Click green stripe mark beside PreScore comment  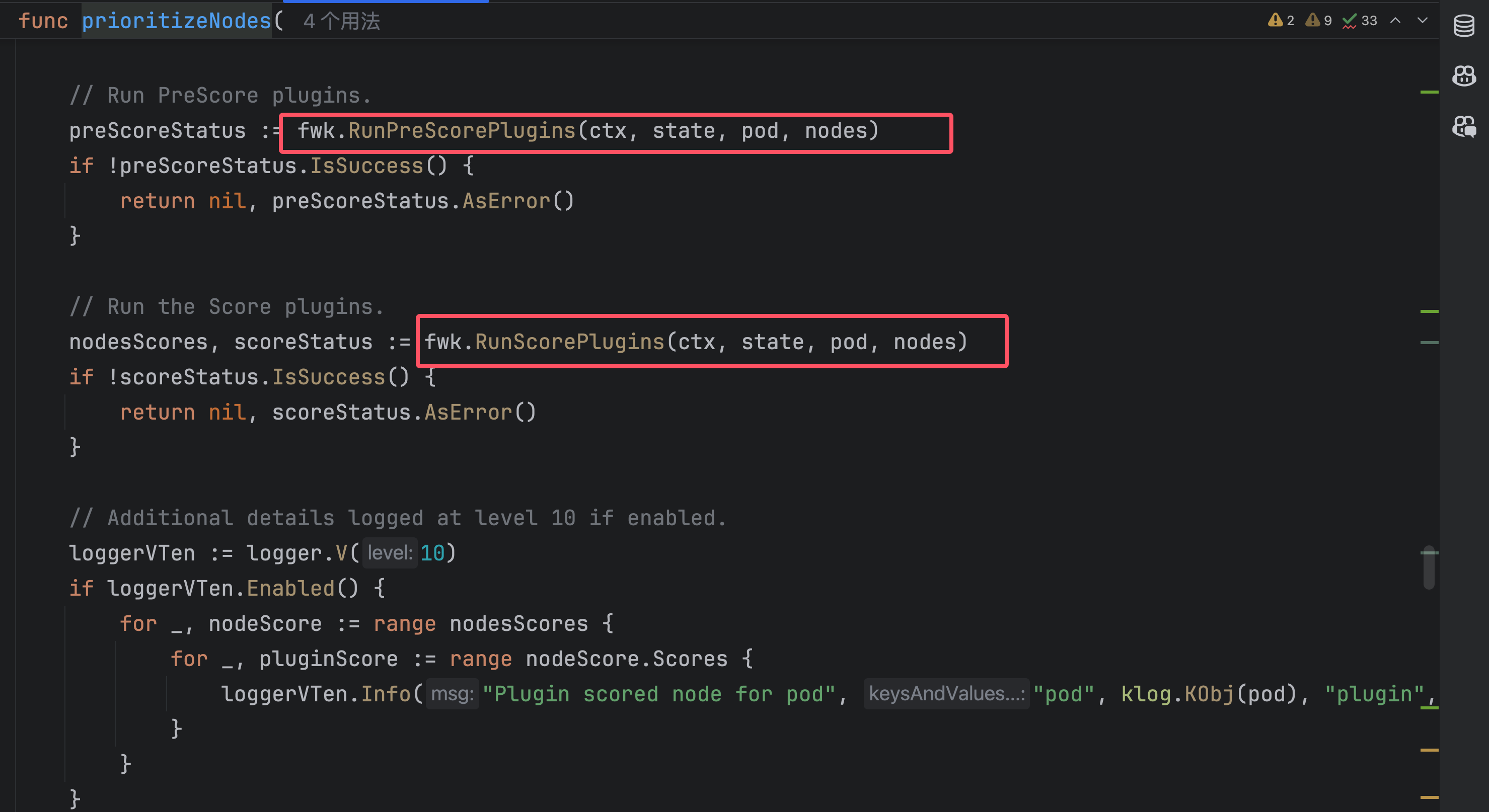pos(1429,92)
